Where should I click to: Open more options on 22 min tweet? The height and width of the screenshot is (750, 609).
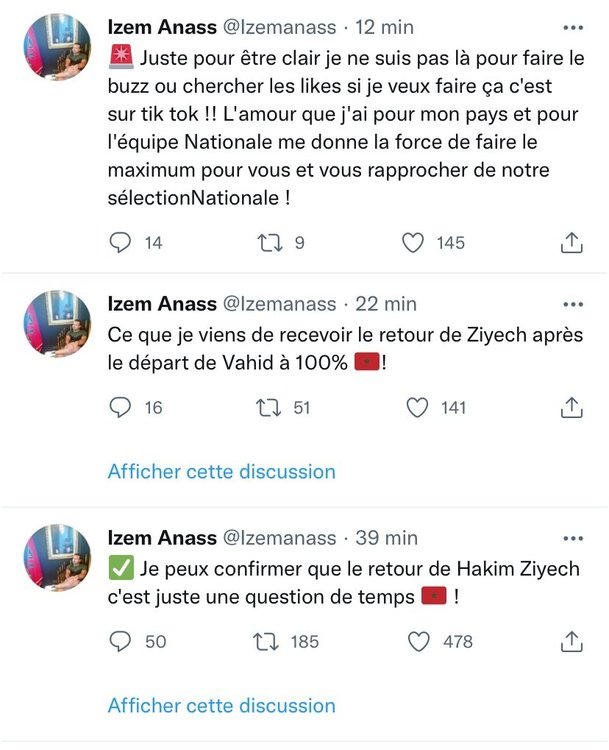coord(573,303)
